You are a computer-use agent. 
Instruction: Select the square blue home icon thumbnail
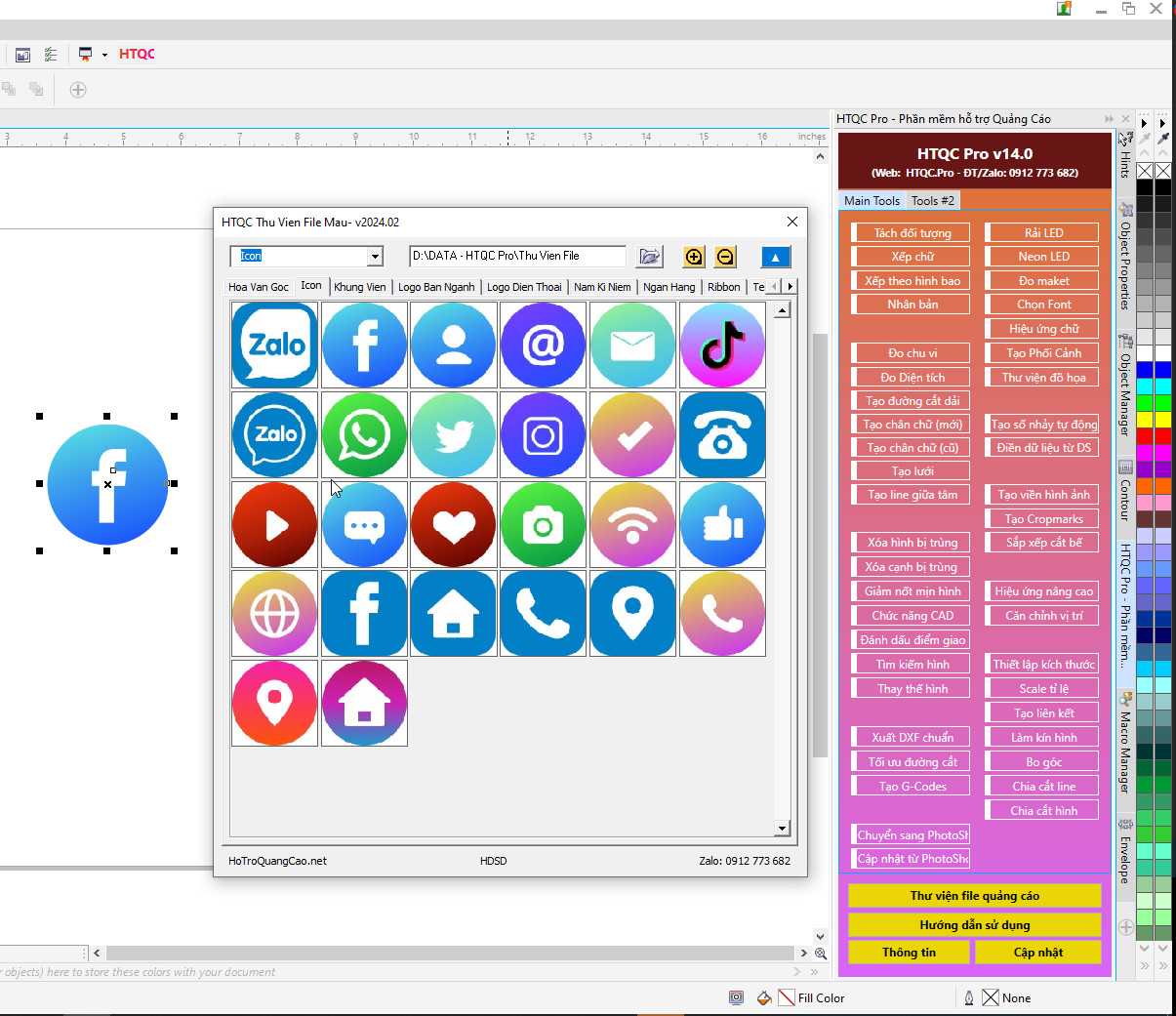point(454,613)
